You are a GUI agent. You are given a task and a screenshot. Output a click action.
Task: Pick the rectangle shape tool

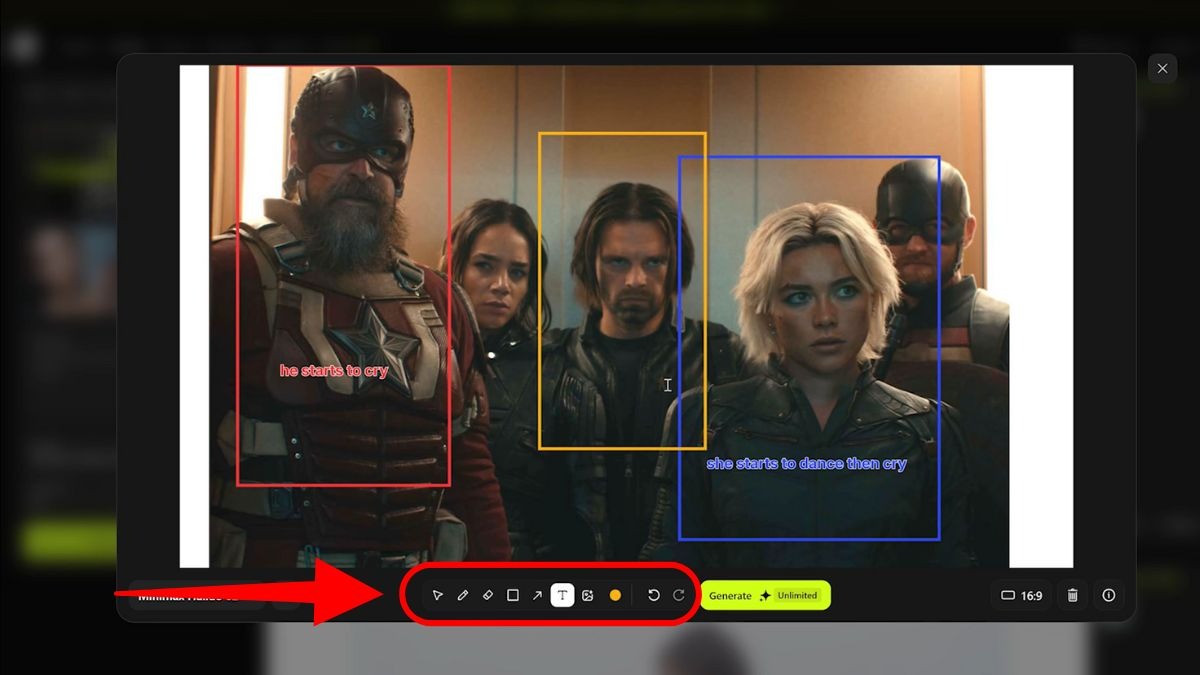[x=513, y=595]
